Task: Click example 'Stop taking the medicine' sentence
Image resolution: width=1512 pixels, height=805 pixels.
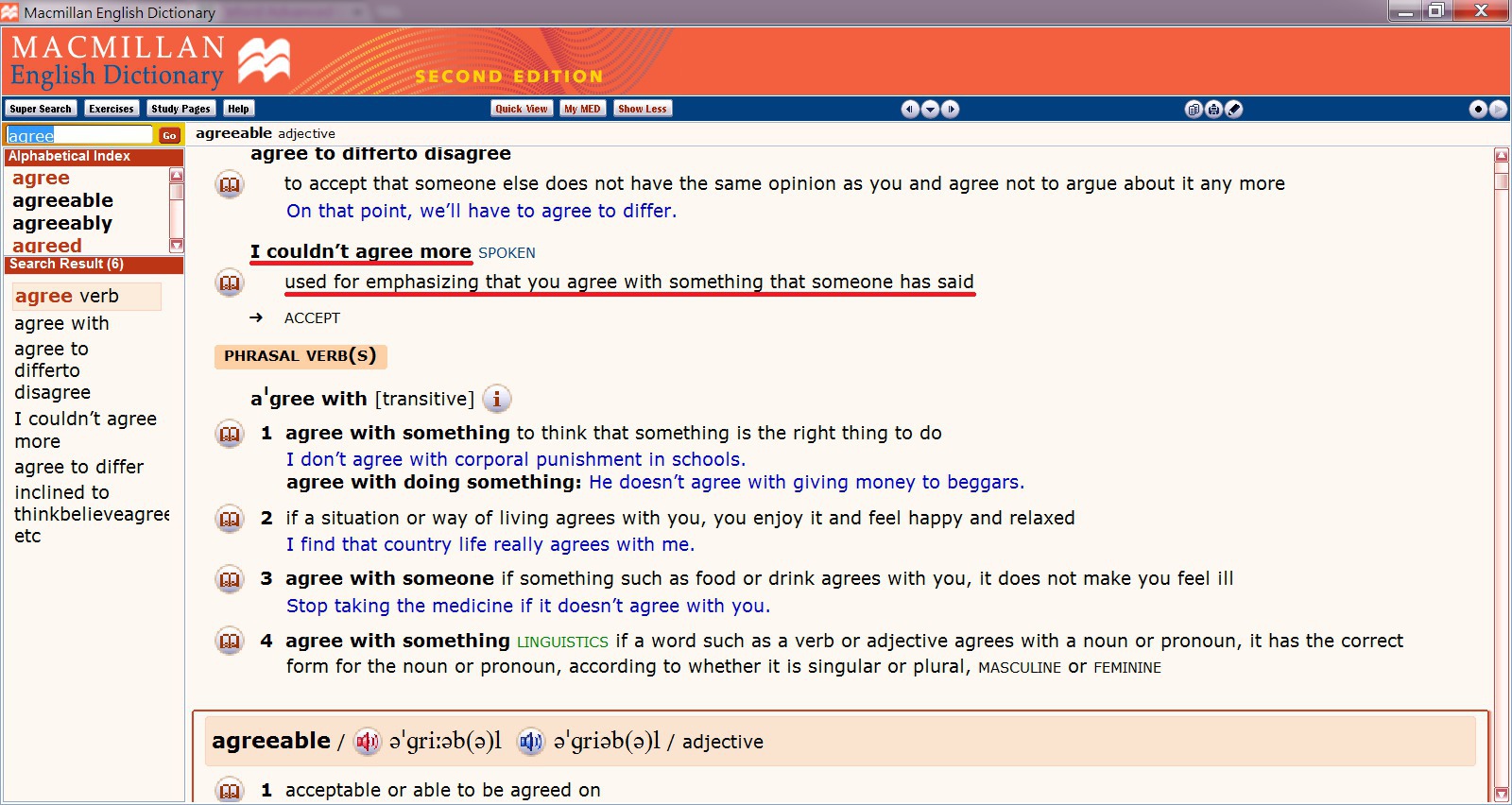Action: (x=528, y=606)
